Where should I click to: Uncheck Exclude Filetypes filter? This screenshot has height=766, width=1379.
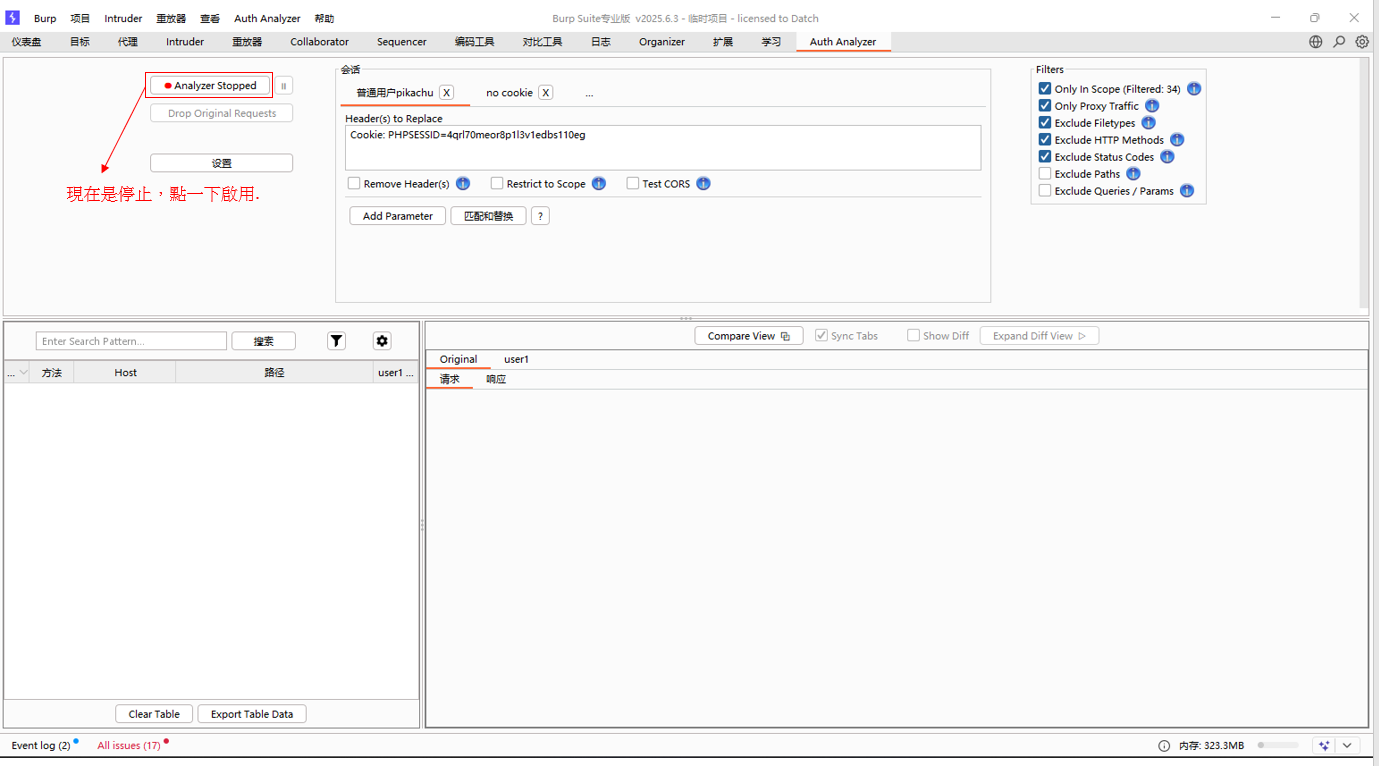(x=1045, y=123)
